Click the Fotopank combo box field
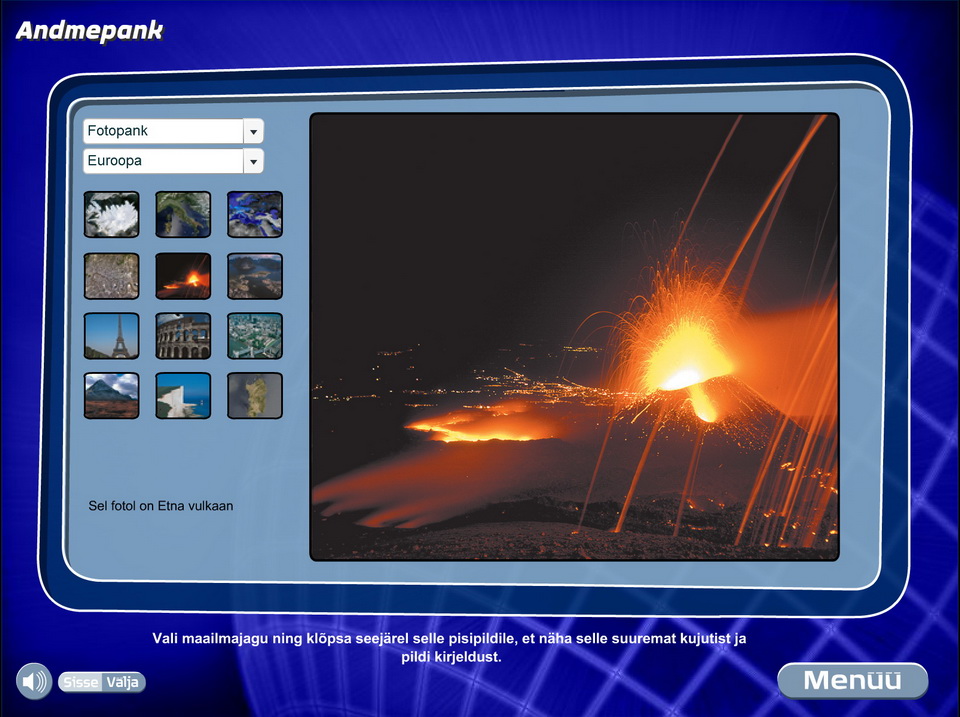 (173, 131)
